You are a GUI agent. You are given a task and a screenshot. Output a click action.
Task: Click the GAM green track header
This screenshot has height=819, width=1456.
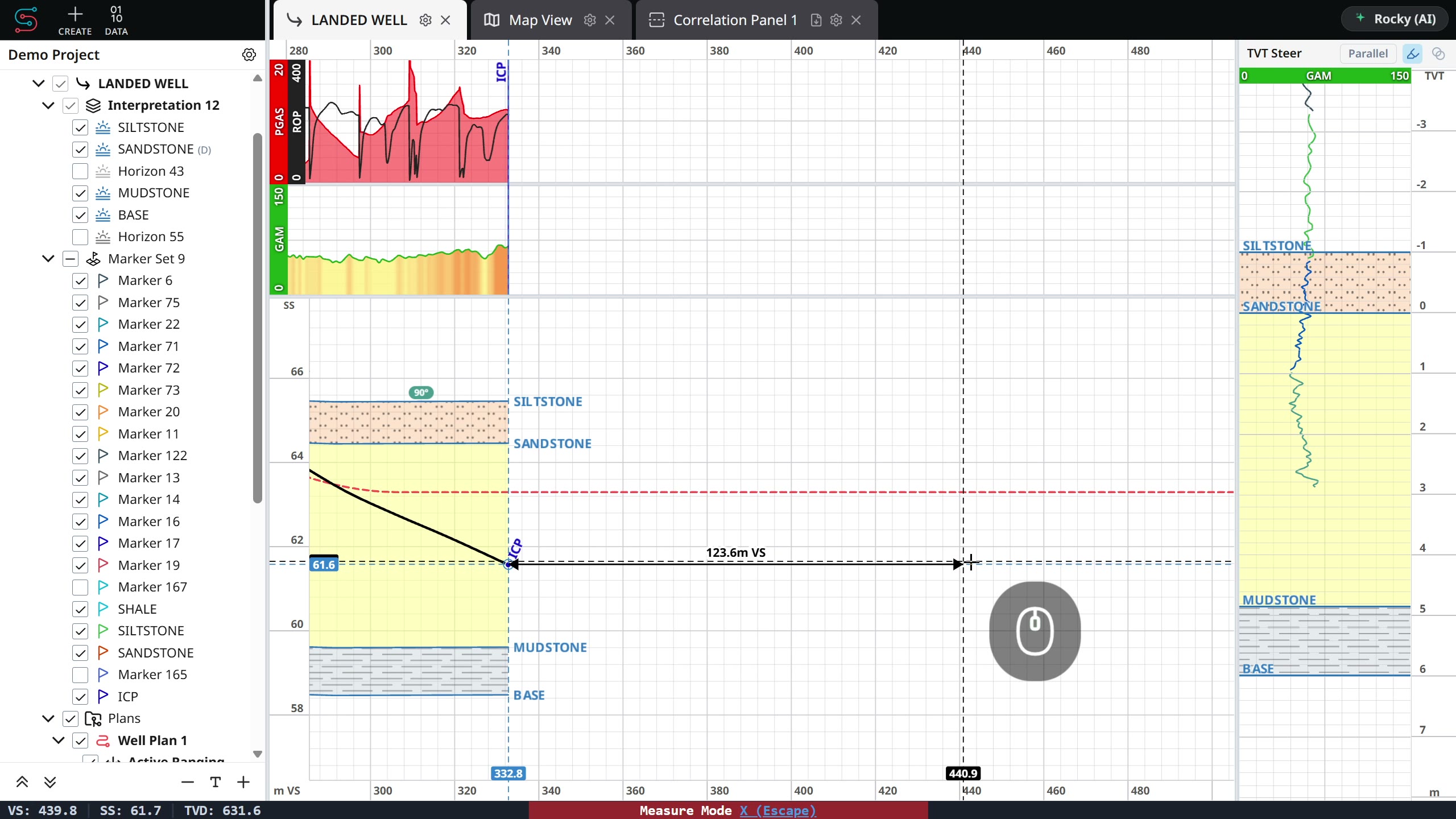(279, 239)
